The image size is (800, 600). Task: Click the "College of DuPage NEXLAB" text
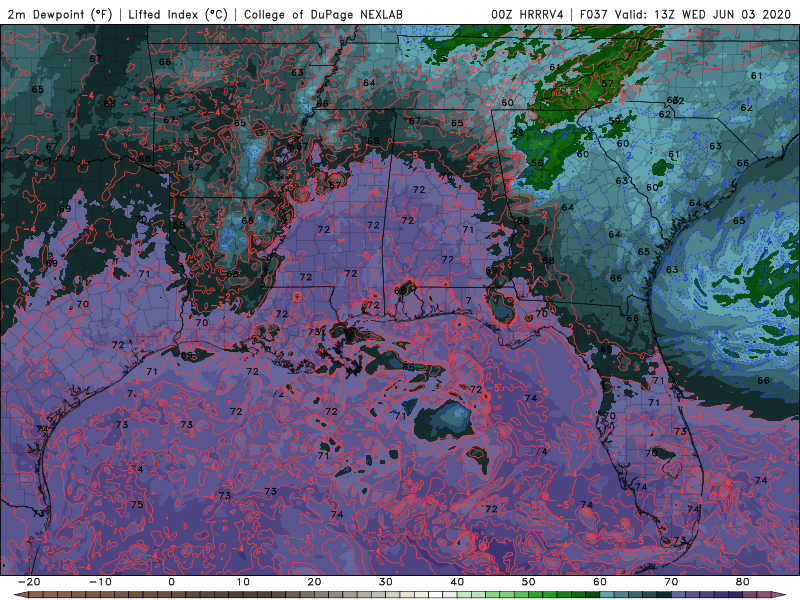coord(323,14)
